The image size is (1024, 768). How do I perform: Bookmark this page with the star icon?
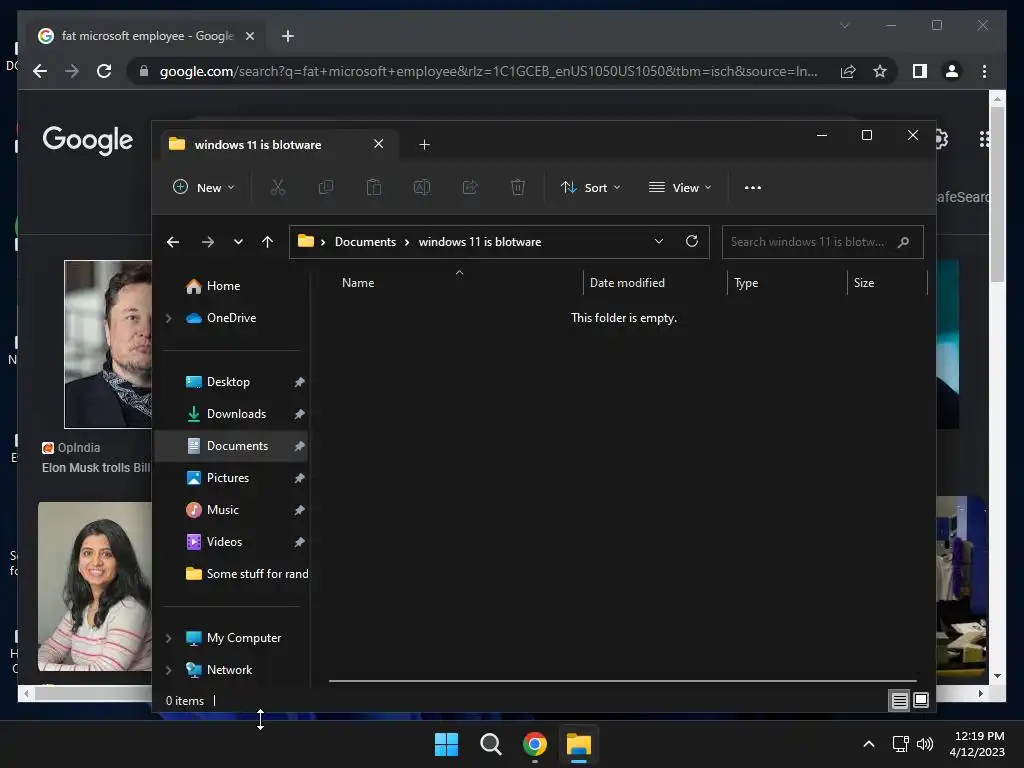click(x=880, y=71)
